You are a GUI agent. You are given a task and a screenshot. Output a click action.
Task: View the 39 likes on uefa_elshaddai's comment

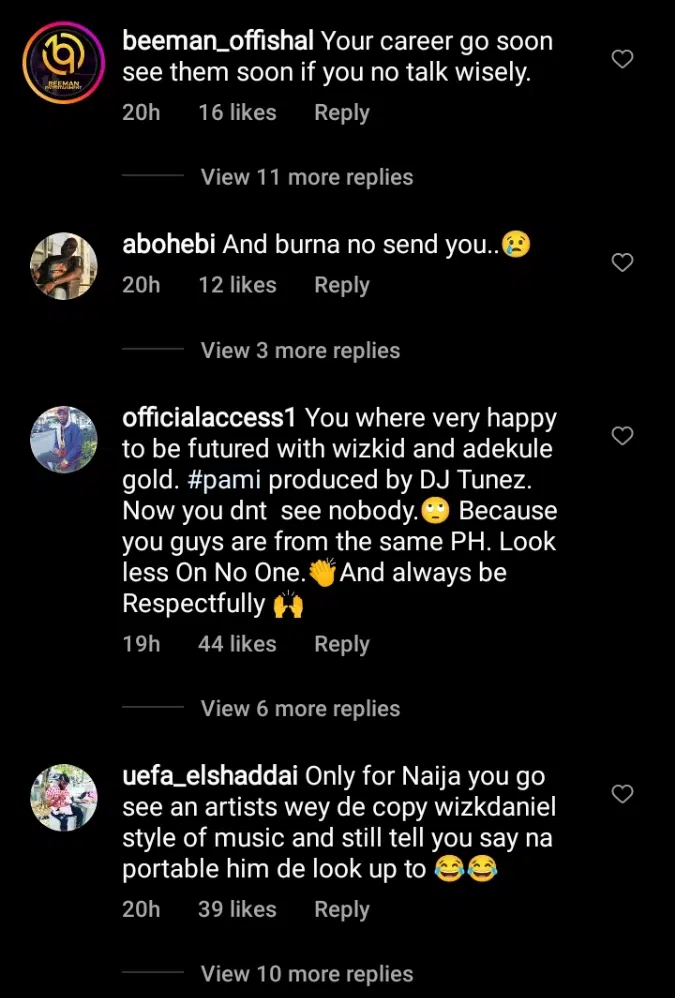237,910
